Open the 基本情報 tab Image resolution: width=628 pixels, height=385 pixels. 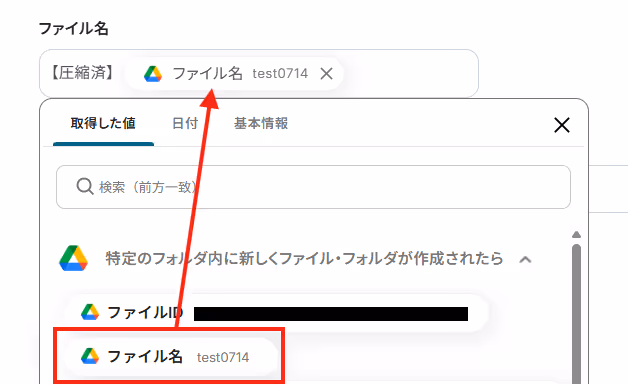pyautogui.click(x=261, y=123)
